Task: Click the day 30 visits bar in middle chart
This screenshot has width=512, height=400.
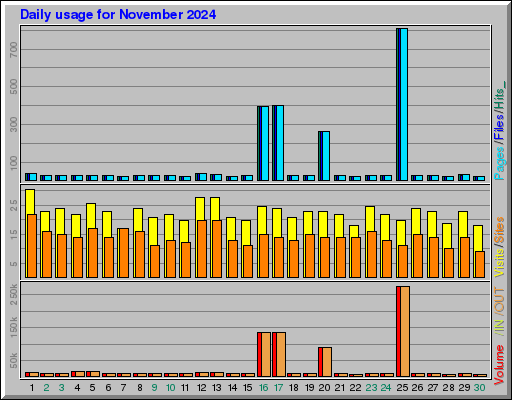Action: coord(478,238)
